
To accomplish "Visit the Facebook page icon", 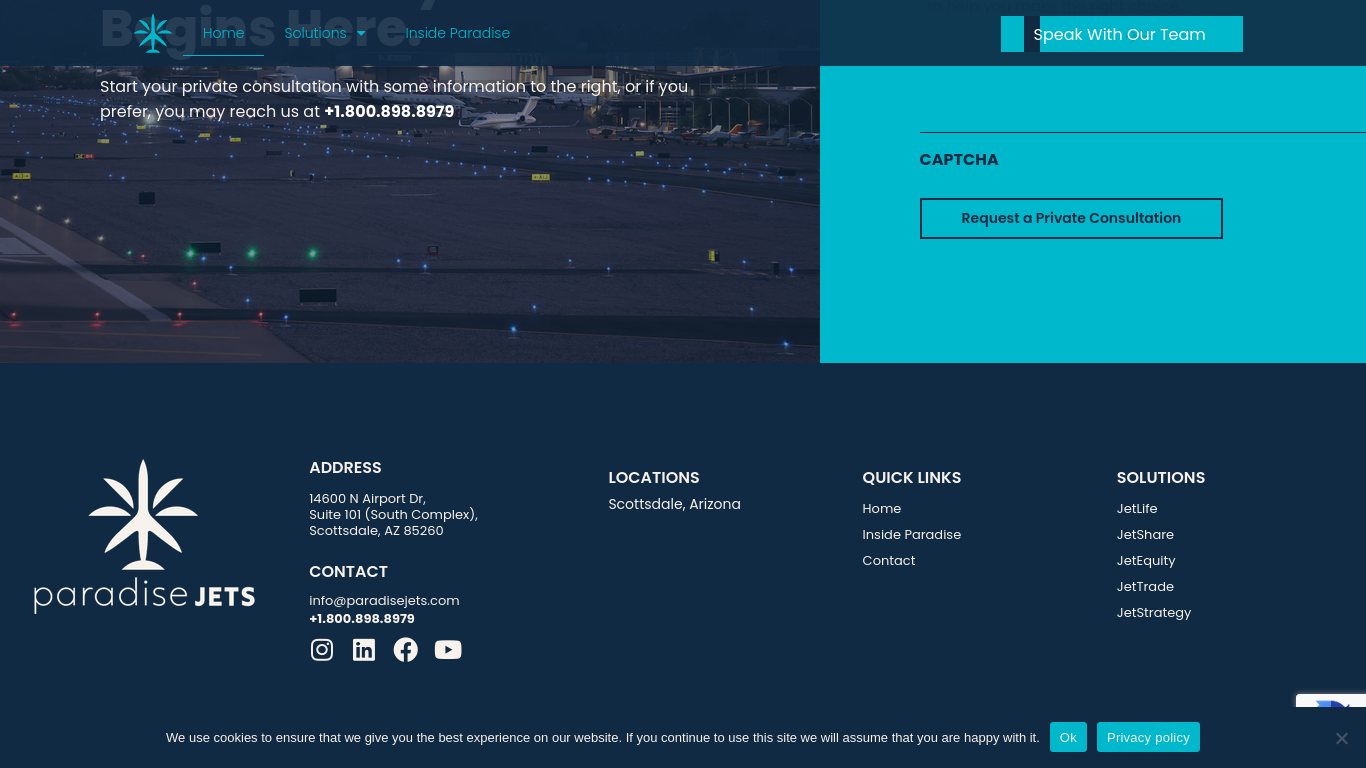I will 405,650.
